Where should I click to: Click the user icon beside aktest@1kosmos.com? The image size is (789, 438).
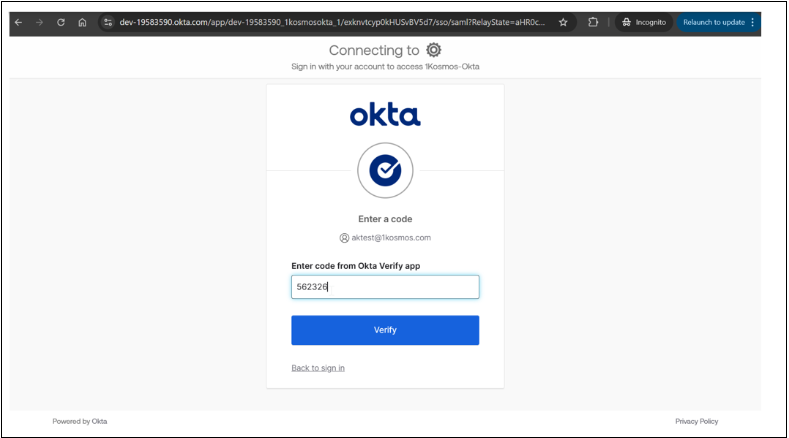click(344, 238)
